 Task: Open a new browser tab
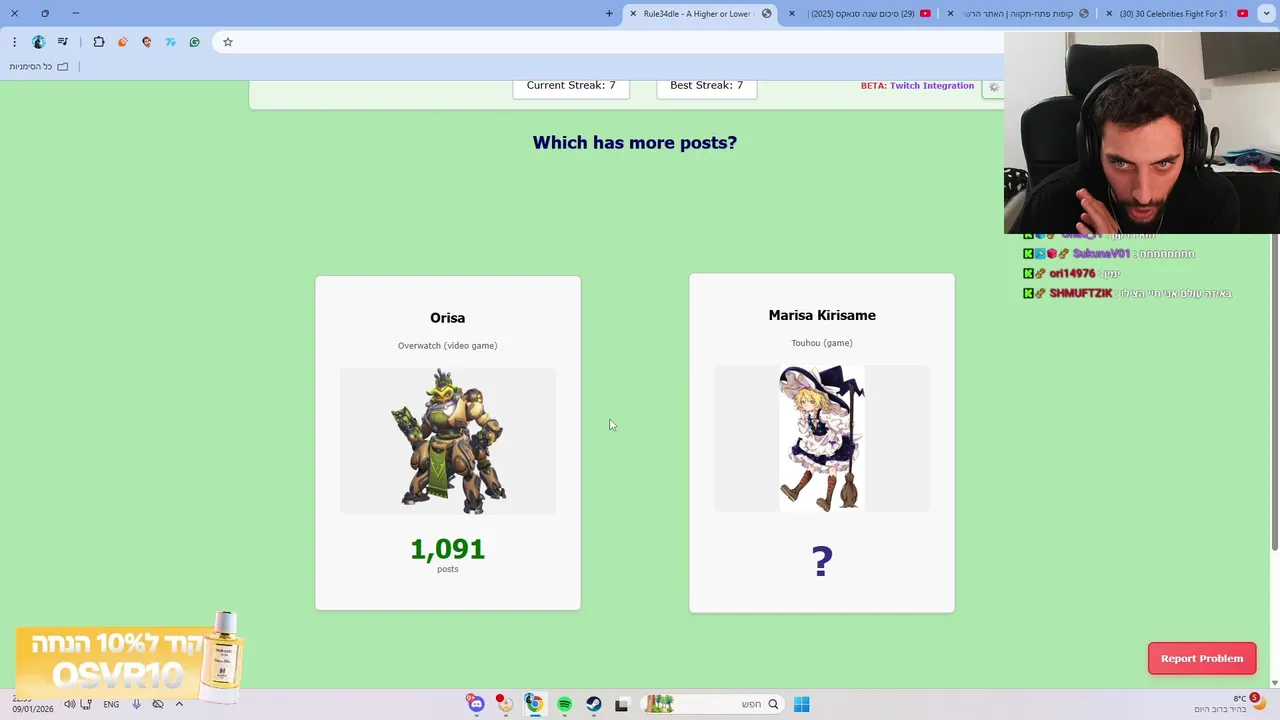pyautogui.click(x=609, y=13)
